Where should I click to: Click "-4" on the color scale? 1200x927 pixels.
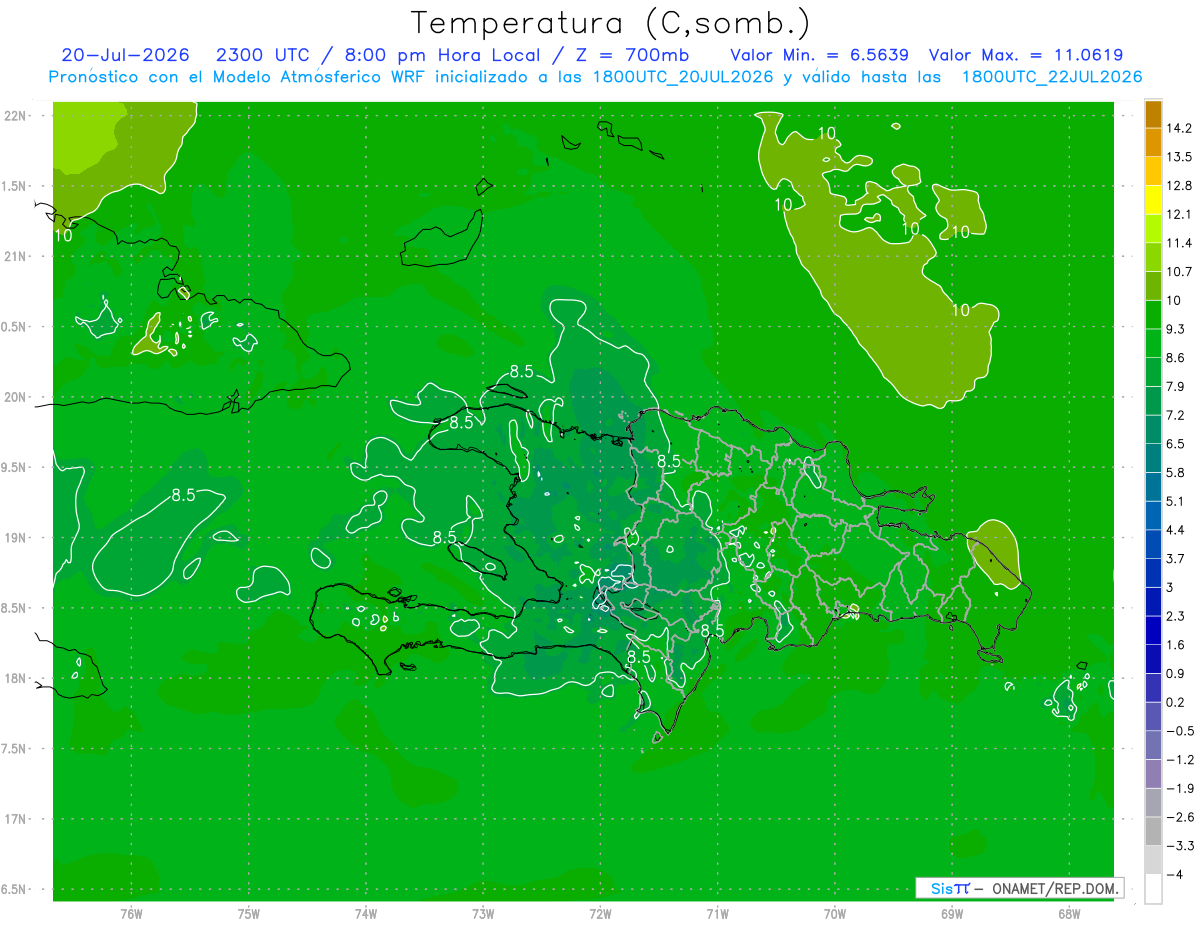(x=1174, y=874)
